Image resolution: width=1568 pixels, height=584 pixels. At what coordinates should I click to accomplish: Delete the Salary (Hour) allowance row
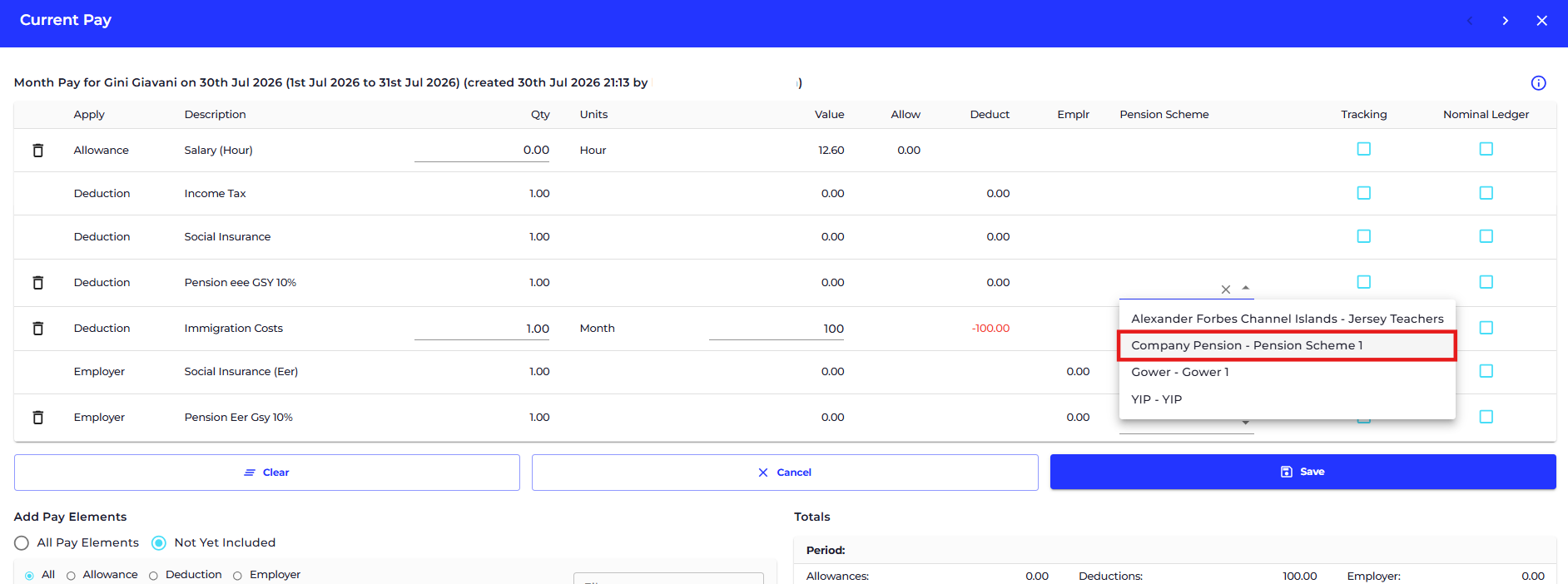(37, 151)
